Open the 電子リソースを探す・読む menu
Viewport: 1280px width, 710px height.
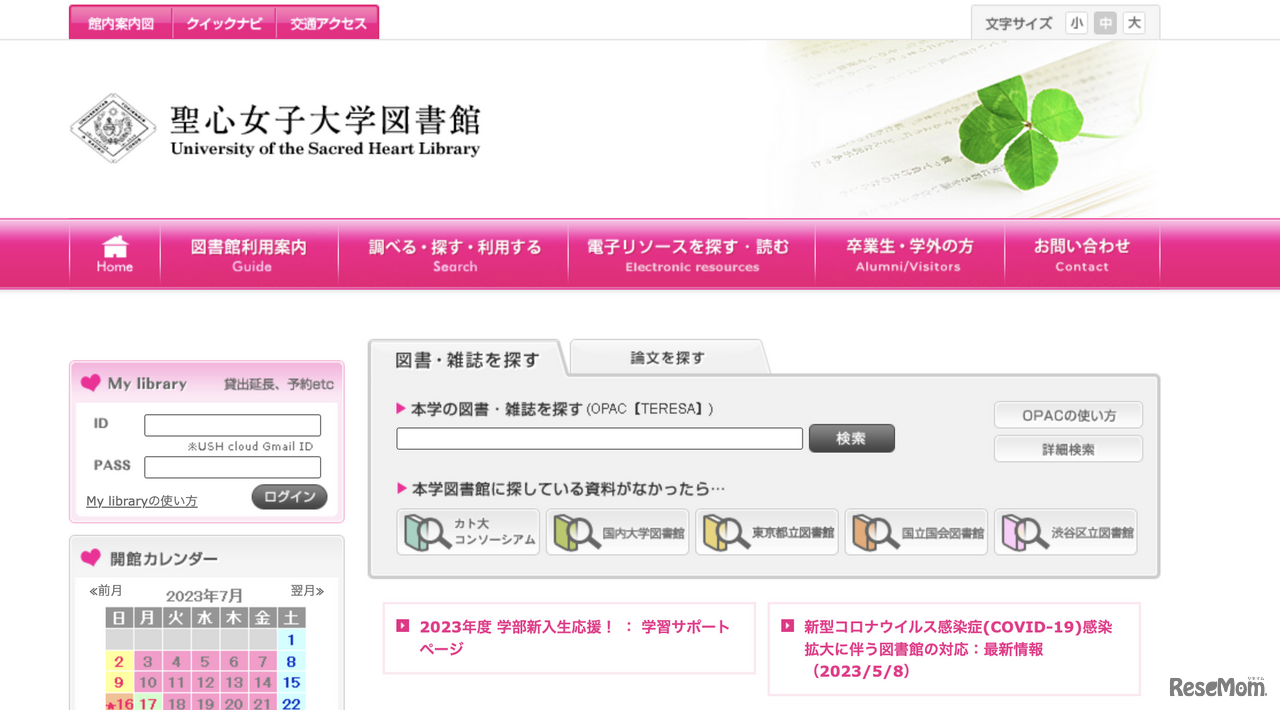tap(691, 254)
